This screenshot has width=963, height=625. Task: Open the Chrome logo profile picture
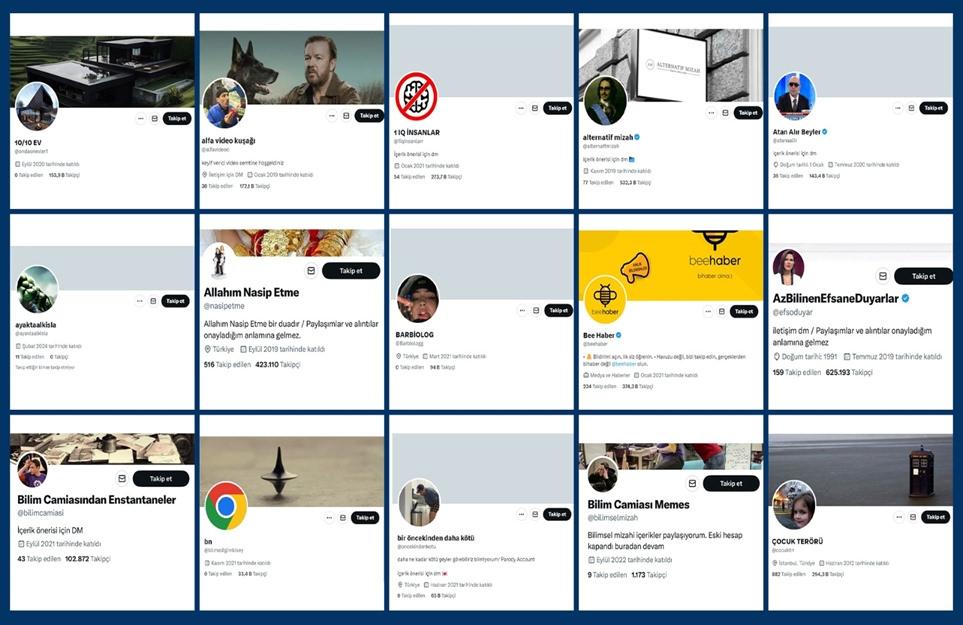click(226, 507)
